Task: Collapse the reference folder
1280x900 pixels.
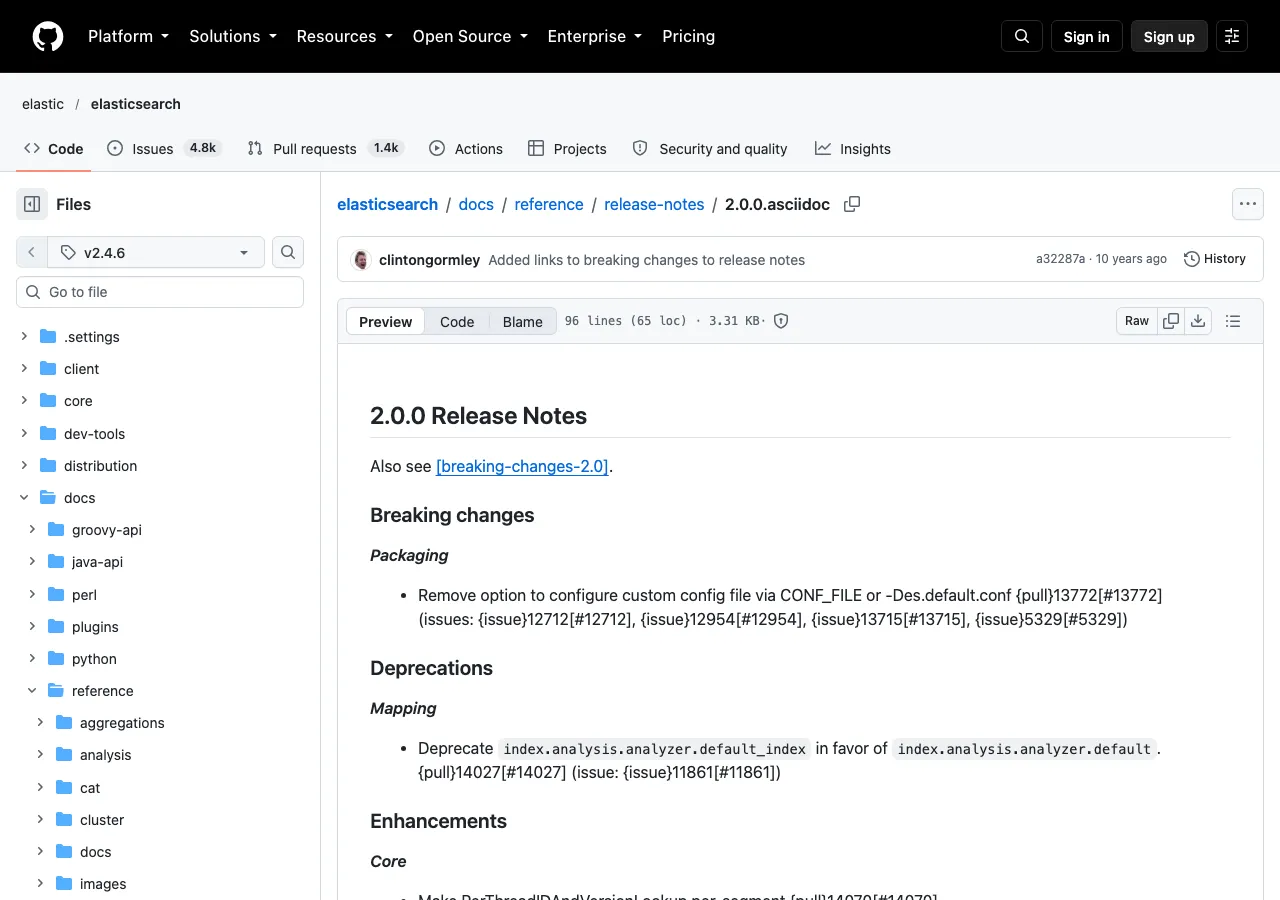Action: pos(32,691)
